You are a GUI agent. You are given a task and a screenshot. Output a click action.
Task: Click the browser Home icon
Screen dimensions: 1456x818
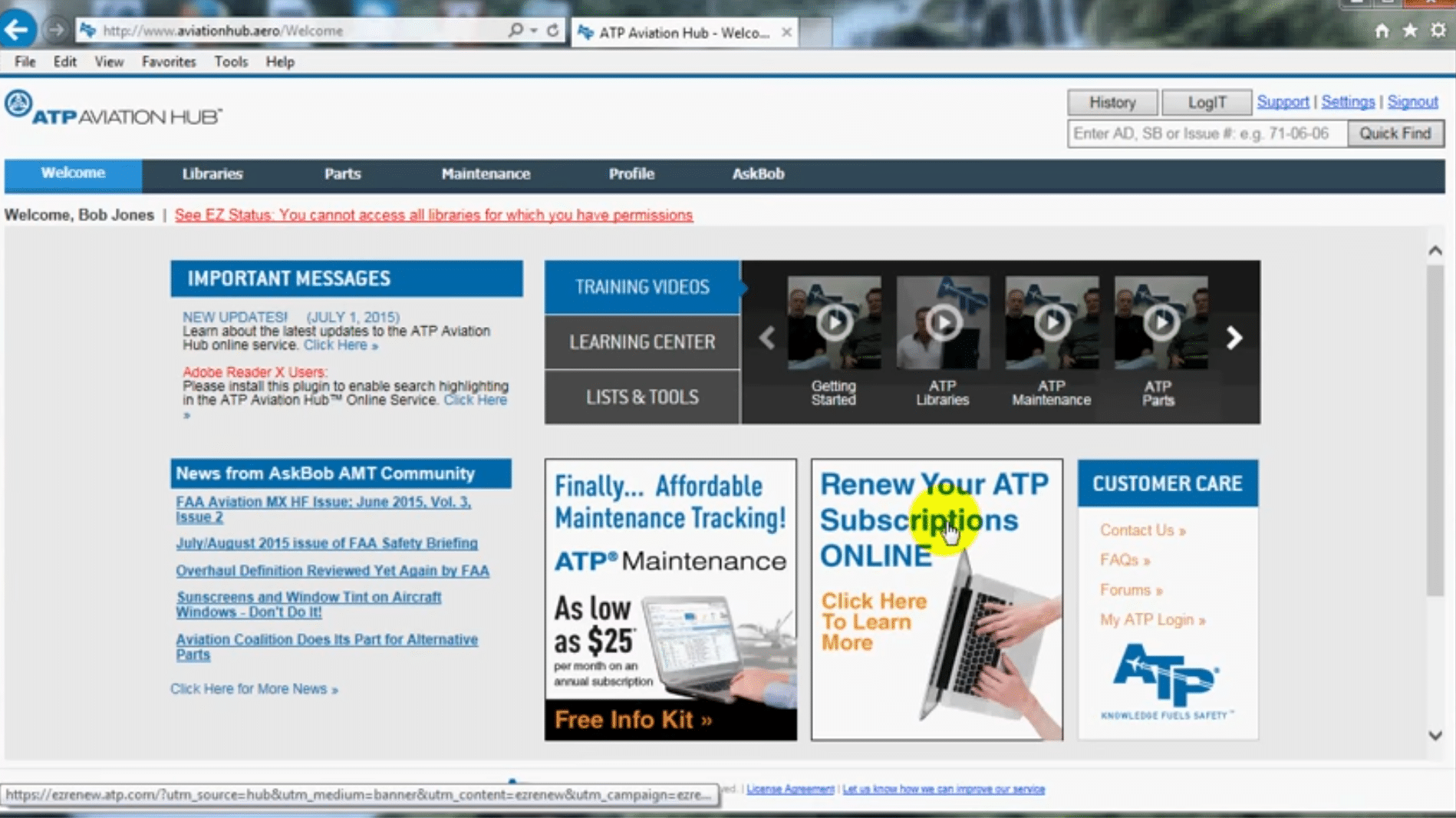coord(1382,31)
